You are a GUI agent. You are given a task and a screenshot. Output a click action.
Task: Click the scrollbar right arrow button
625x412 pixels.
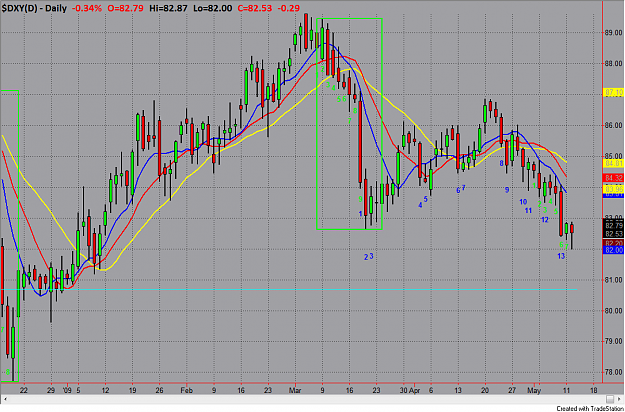tap(621, 399)
